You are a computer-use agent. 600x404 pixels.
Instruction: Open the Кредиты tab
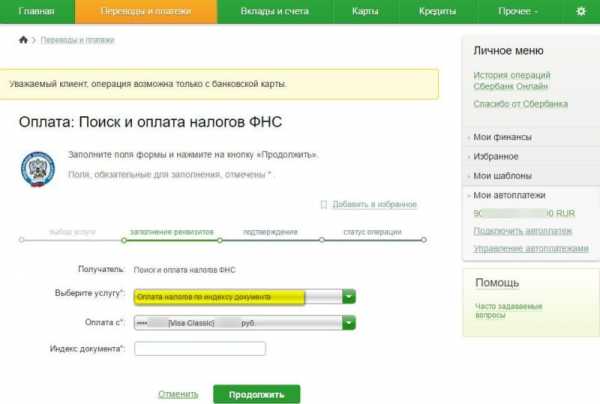click(x=437, y=11)
